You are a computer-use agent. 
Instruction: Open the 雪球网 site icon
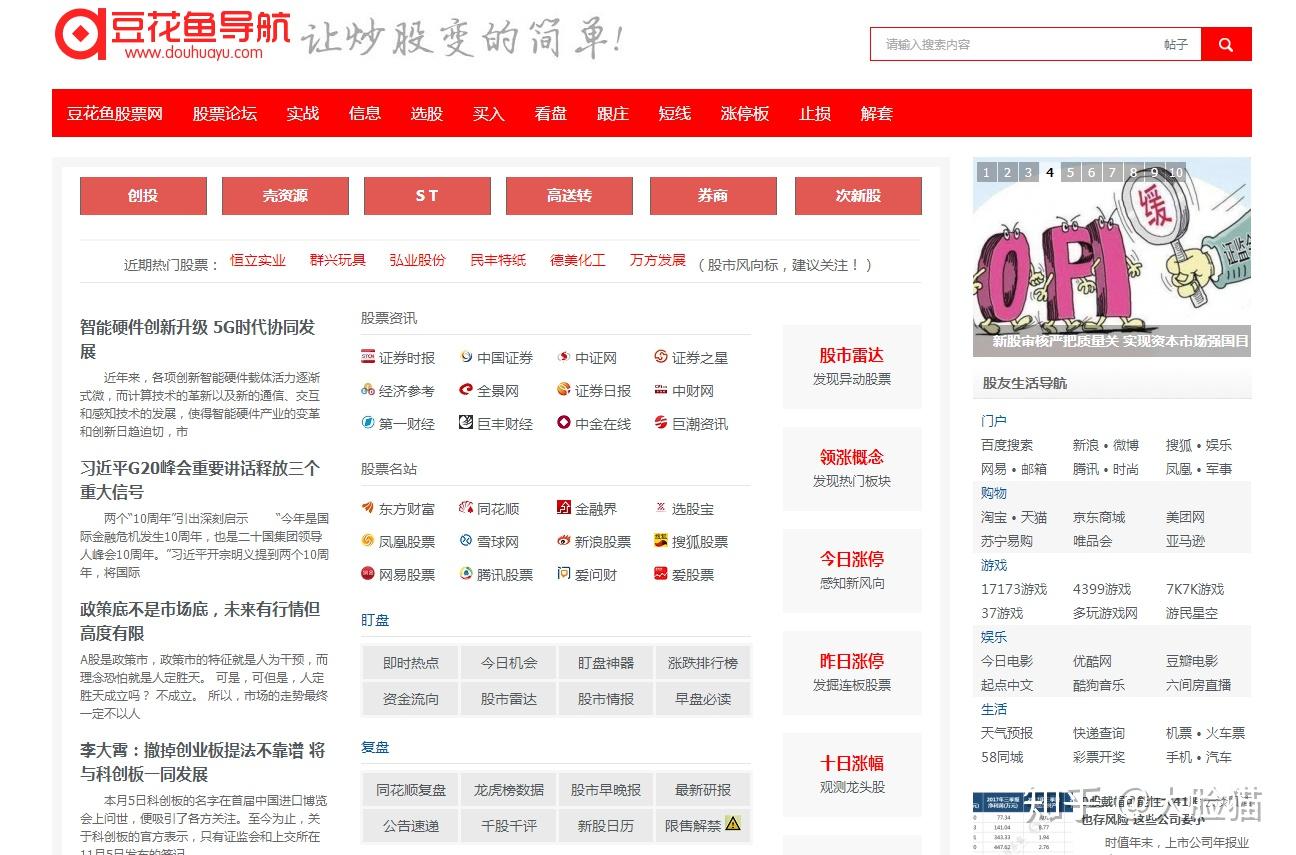pyautogui.click(x=466, y=541)
